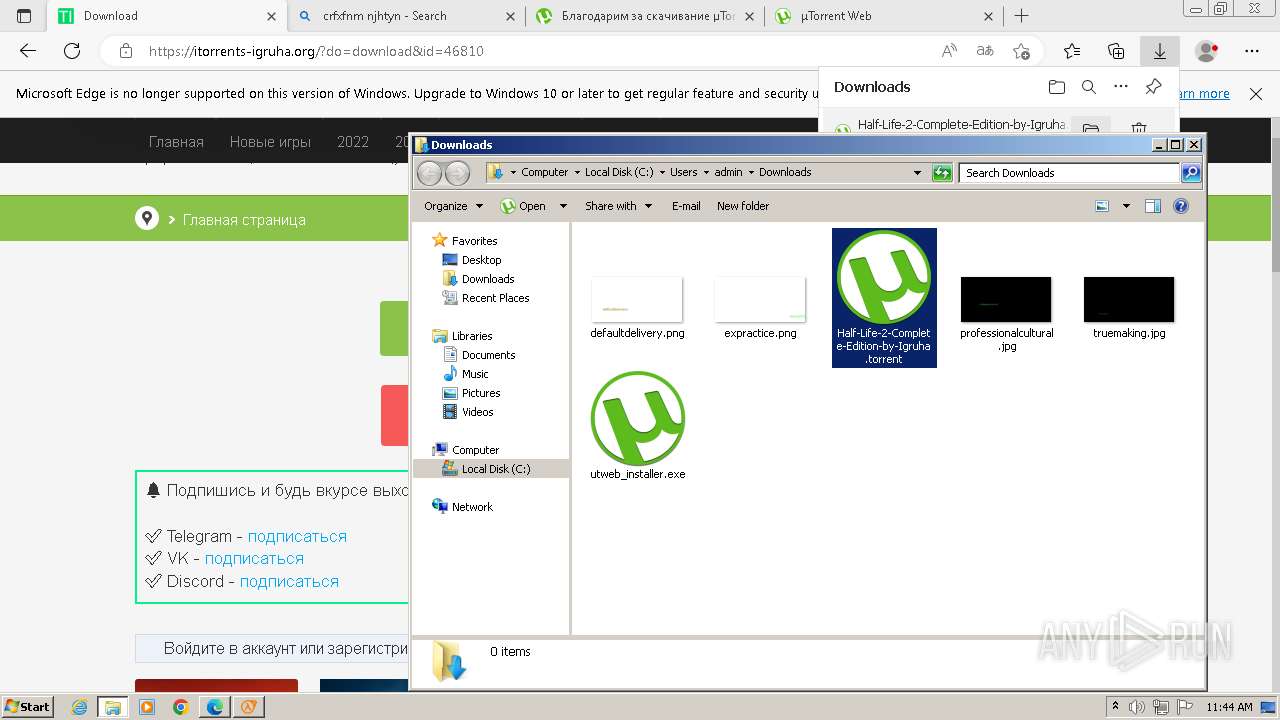Create New folder in Explorer
The image size is (1280, 720).
[743, 206]
